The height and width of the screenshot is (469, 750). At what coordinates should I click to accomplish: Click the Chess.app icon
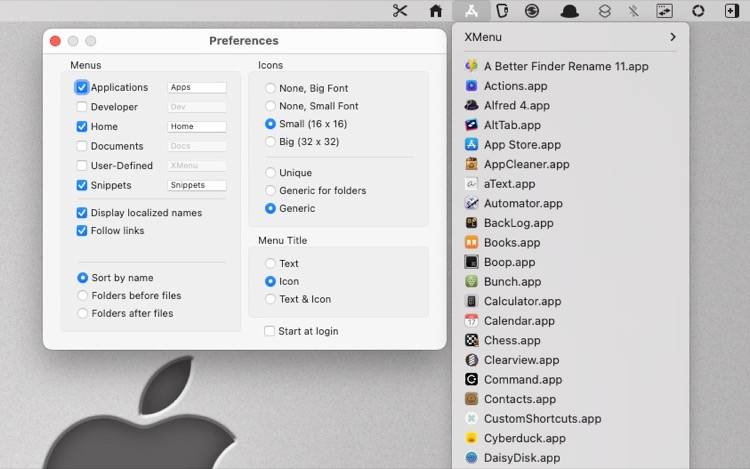471,340
